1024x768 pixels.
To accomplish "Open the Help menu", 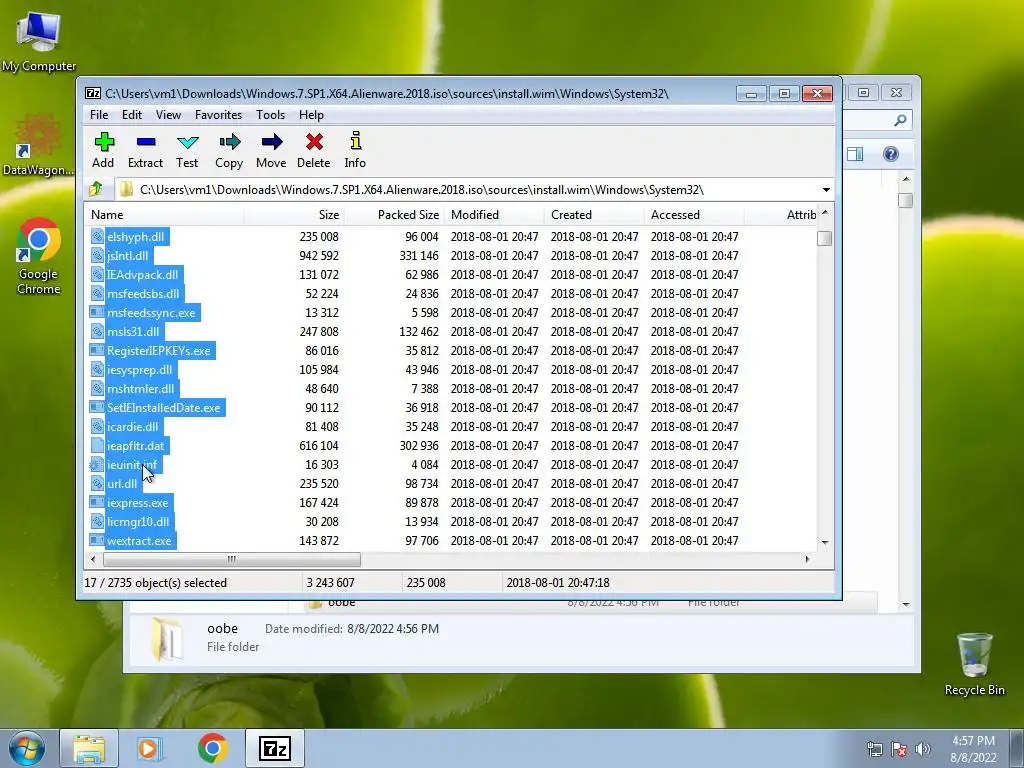I will click(x=312, y=115).
